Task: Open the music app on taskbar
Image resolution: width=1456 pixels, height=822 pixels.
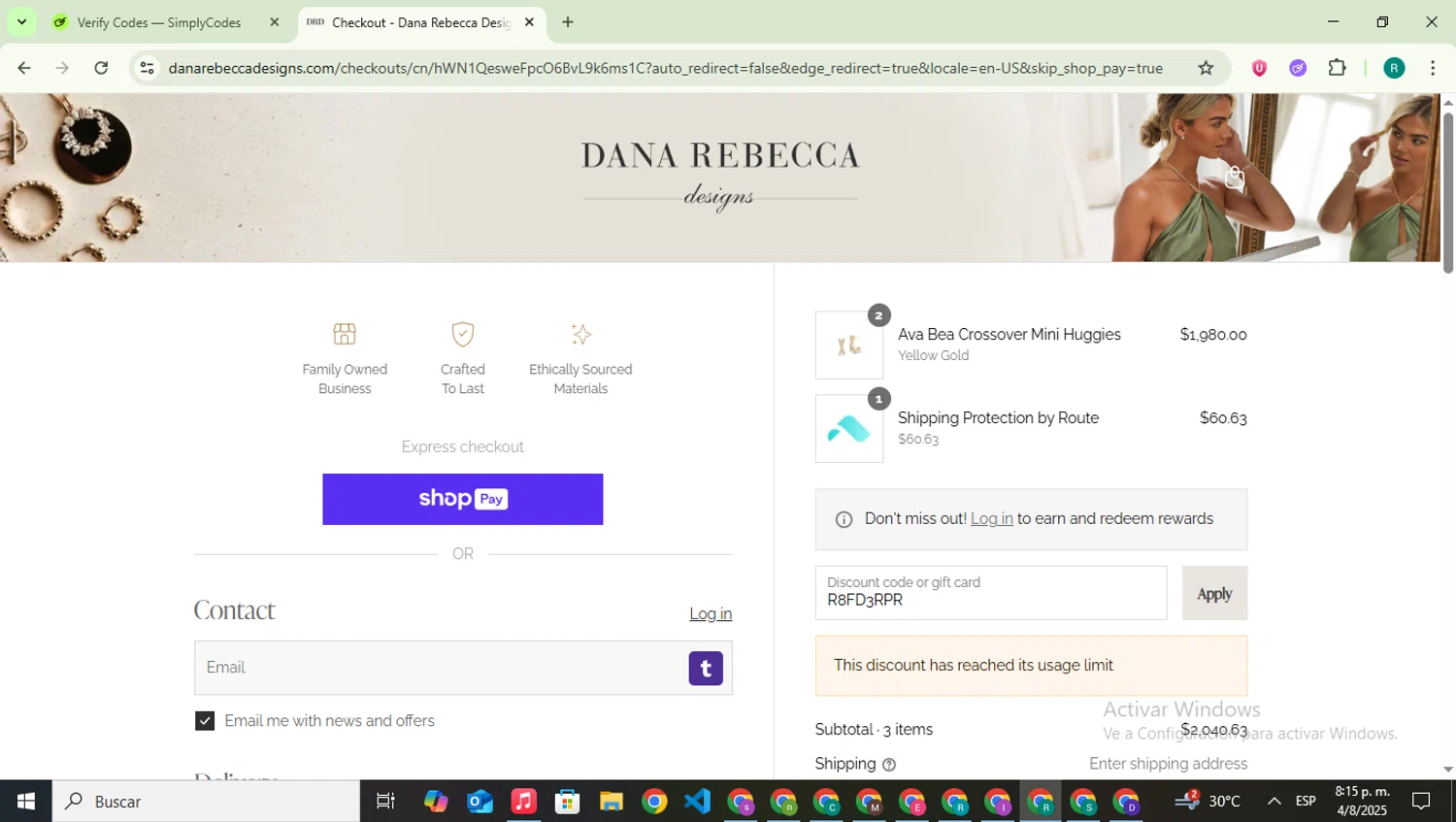Action: [x=523, y=801]
